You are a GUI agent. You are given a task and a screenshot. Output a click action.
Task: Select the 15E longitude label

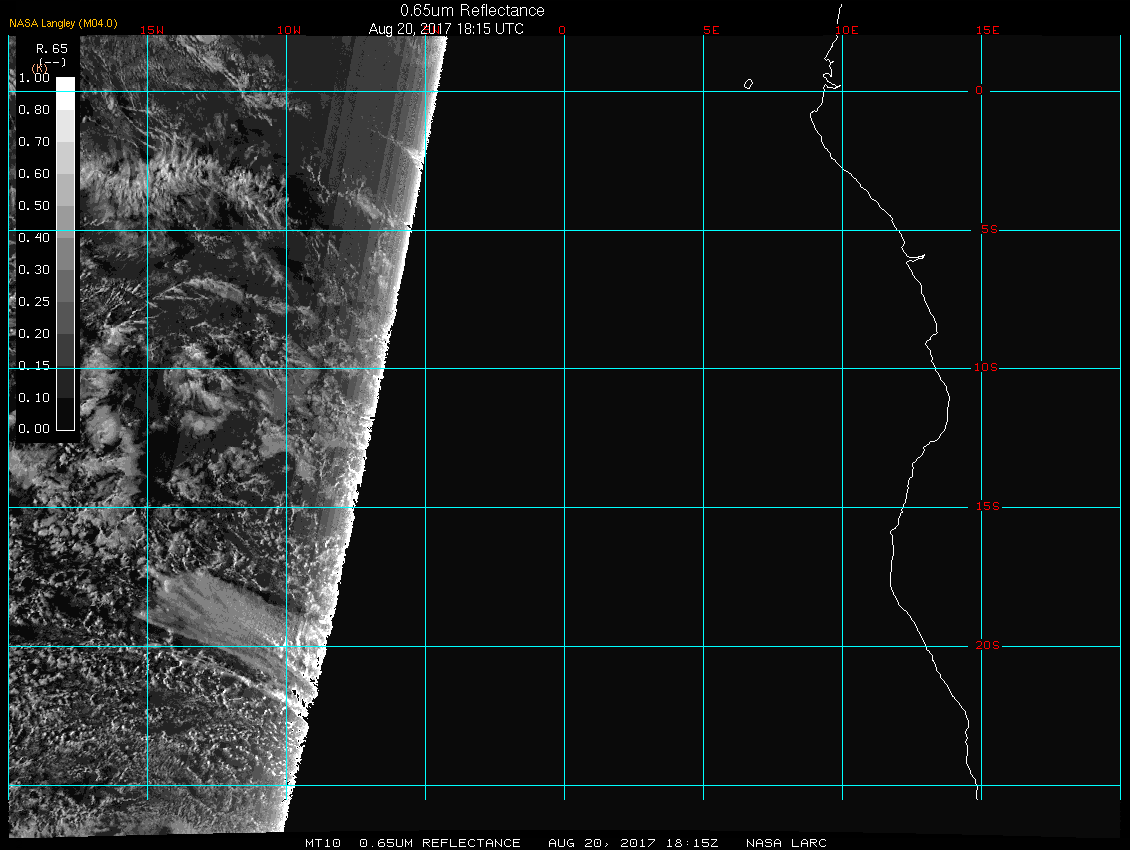pyautogui.click(x=988, y=30)
